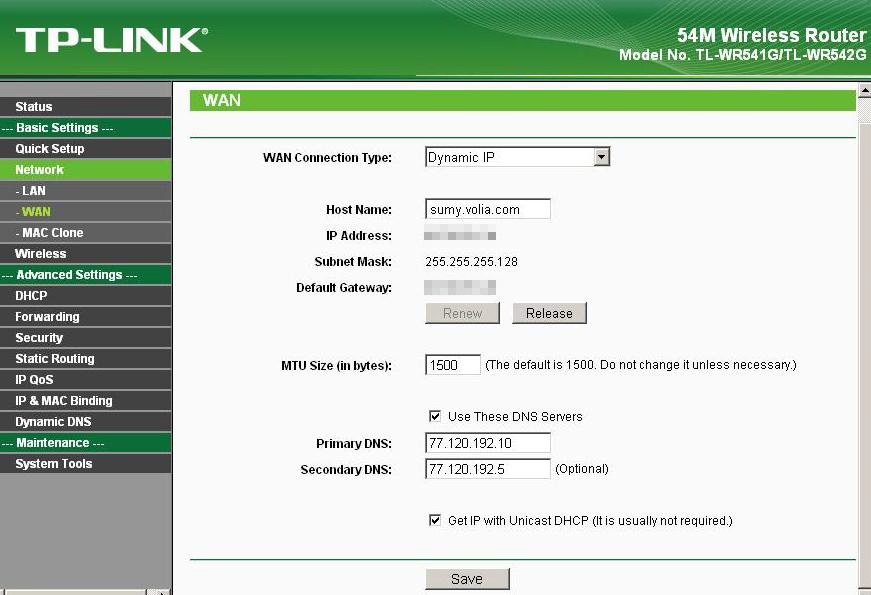Open DHCP settings in sidebar
This screenshot has height=595, width=871.
(x=31, y=296)
